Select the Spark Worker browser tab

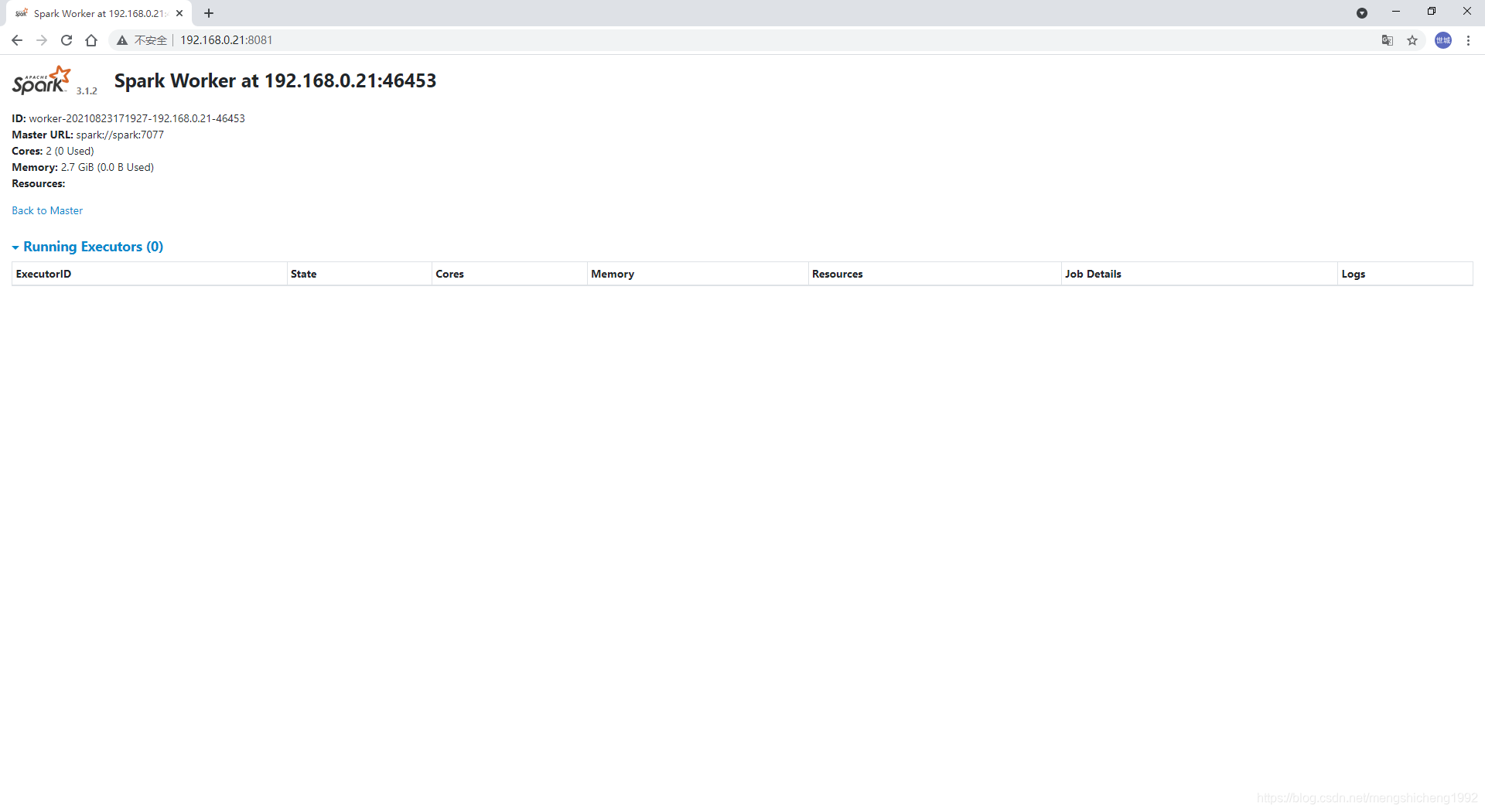coord(99,13)
